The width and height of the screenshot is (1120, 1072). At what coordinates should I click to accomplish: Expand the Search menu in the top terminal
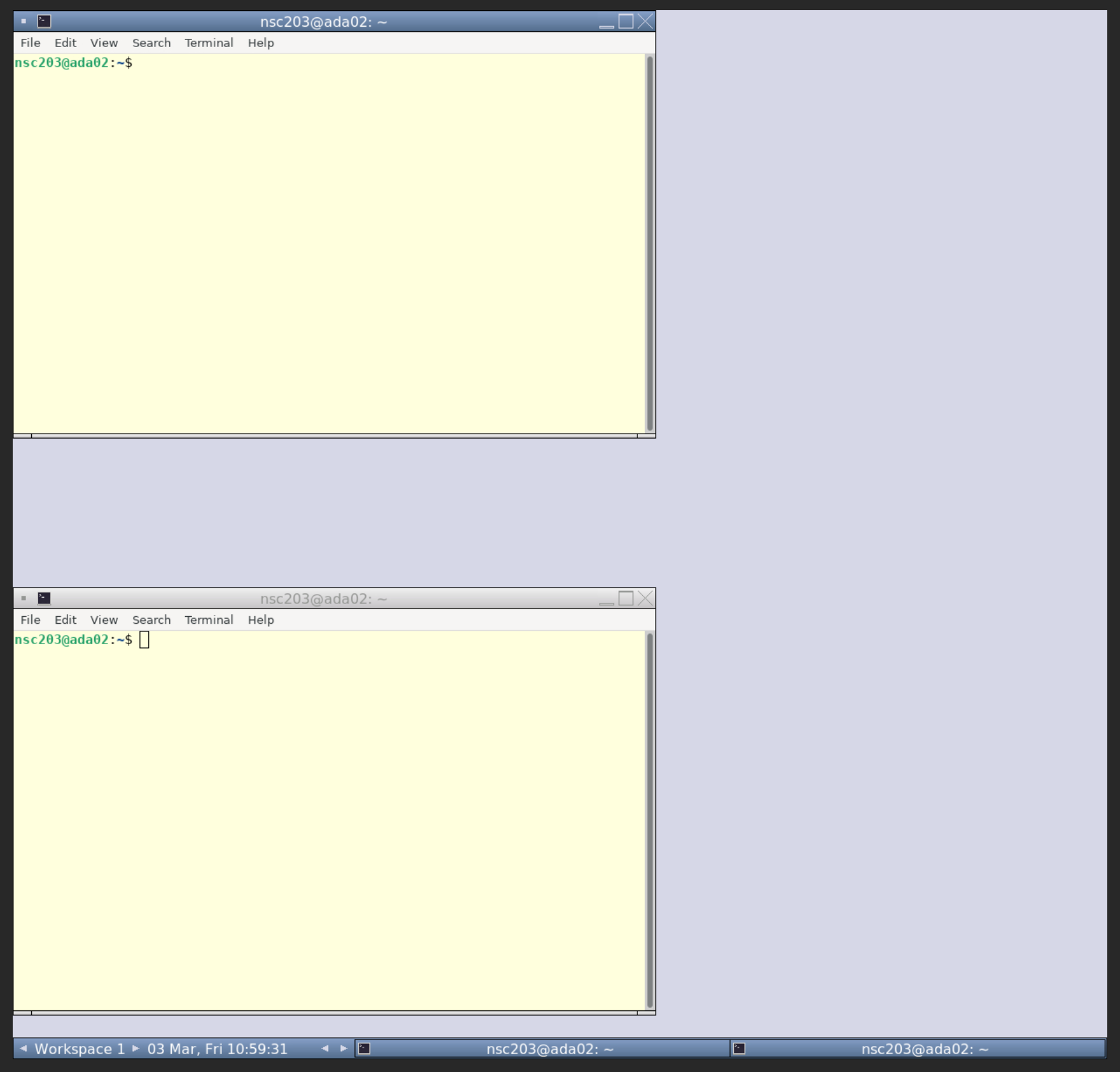pyautogui.click(x=151, y=43)
